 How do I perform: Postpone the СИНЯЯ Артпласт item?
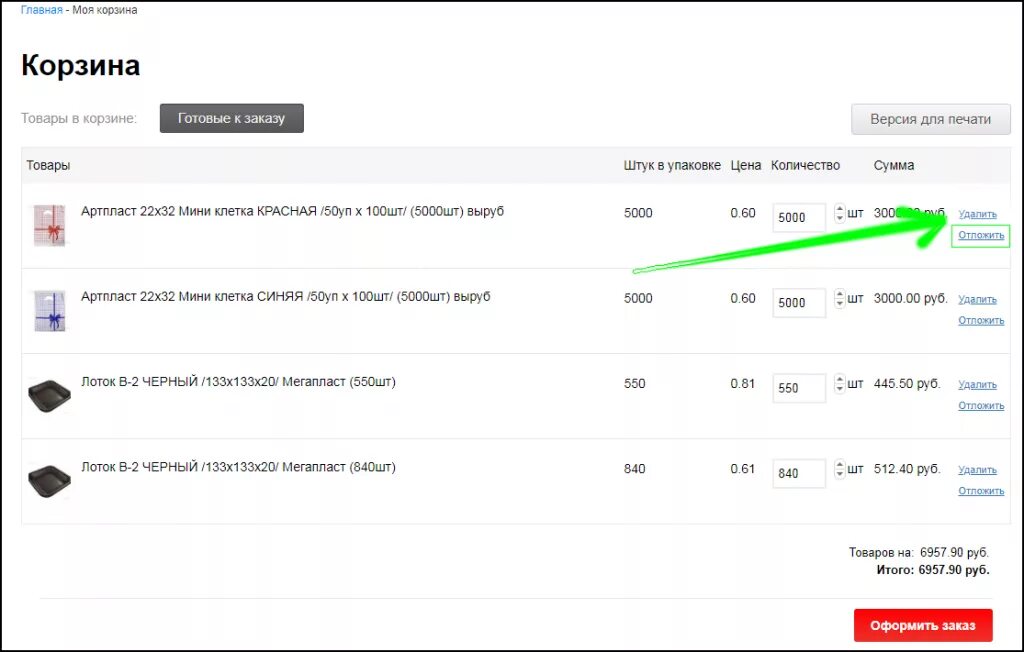coord(981,320)
